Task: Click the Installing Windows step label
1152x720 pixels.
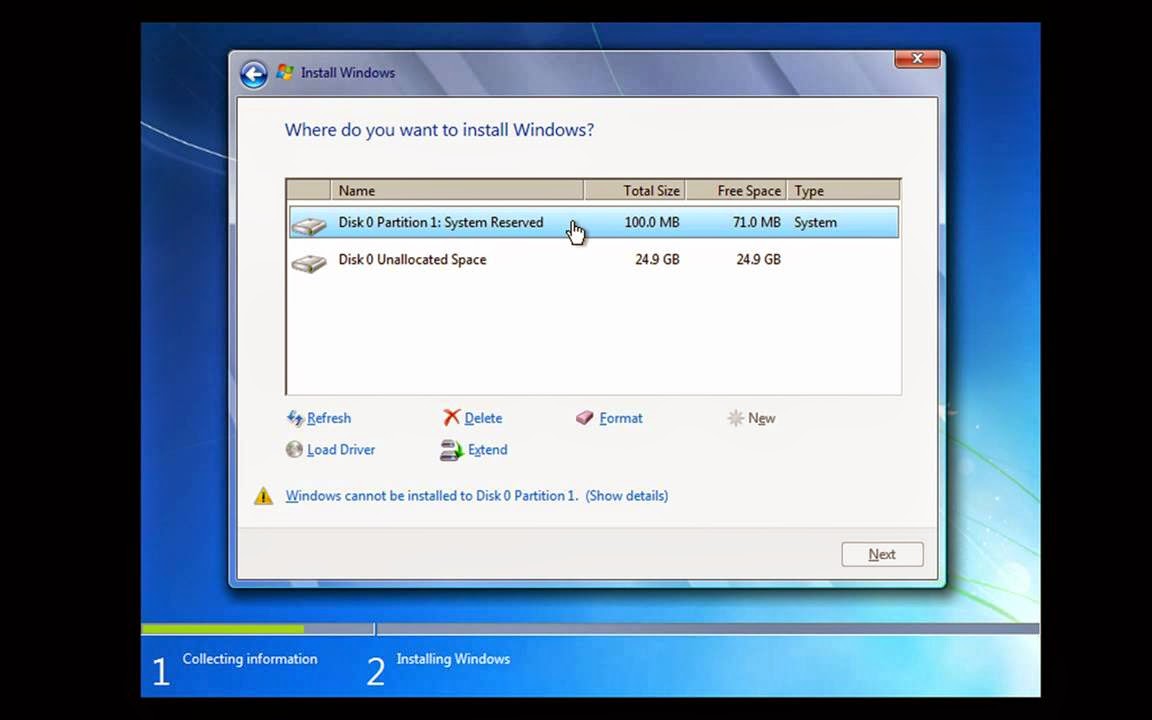Action: [x=453, y=659]
